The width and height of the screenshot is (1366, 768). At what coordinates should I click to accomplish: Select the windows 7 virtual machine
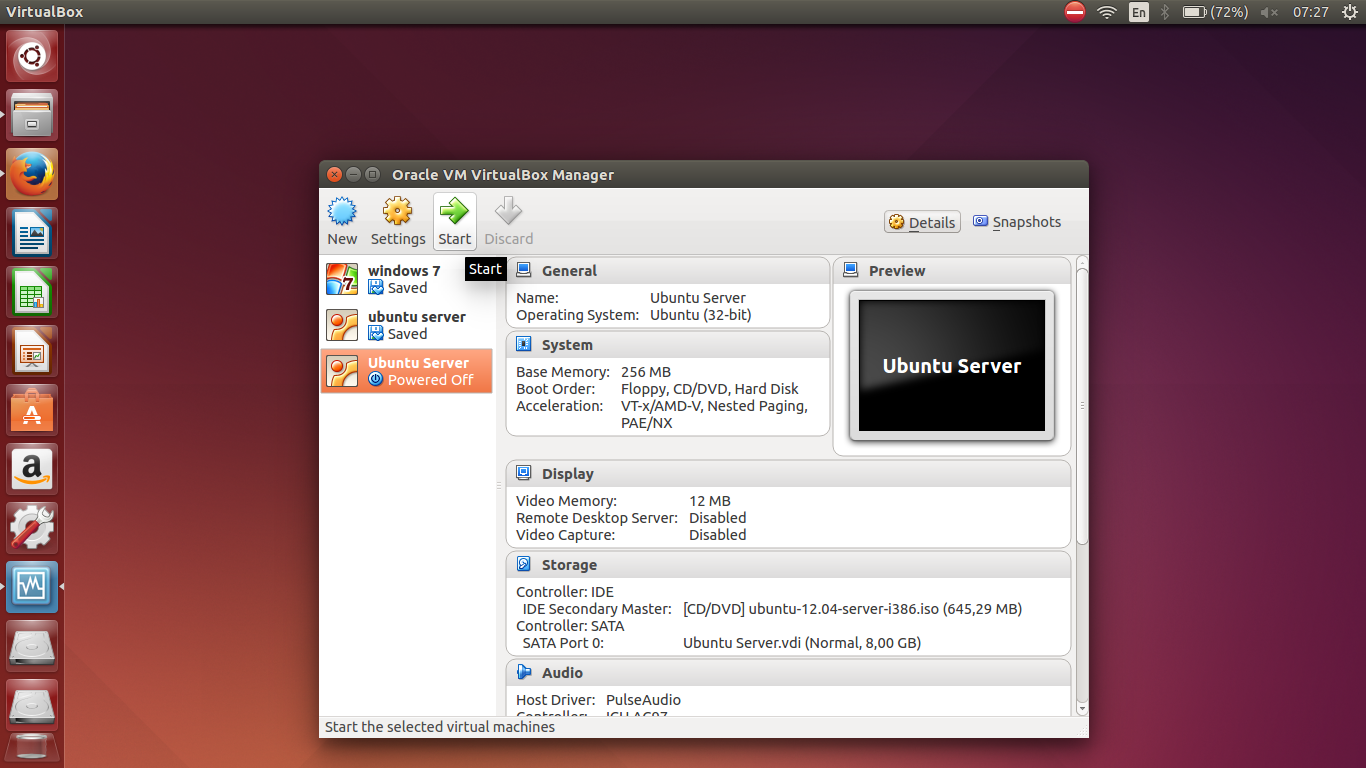404,278
